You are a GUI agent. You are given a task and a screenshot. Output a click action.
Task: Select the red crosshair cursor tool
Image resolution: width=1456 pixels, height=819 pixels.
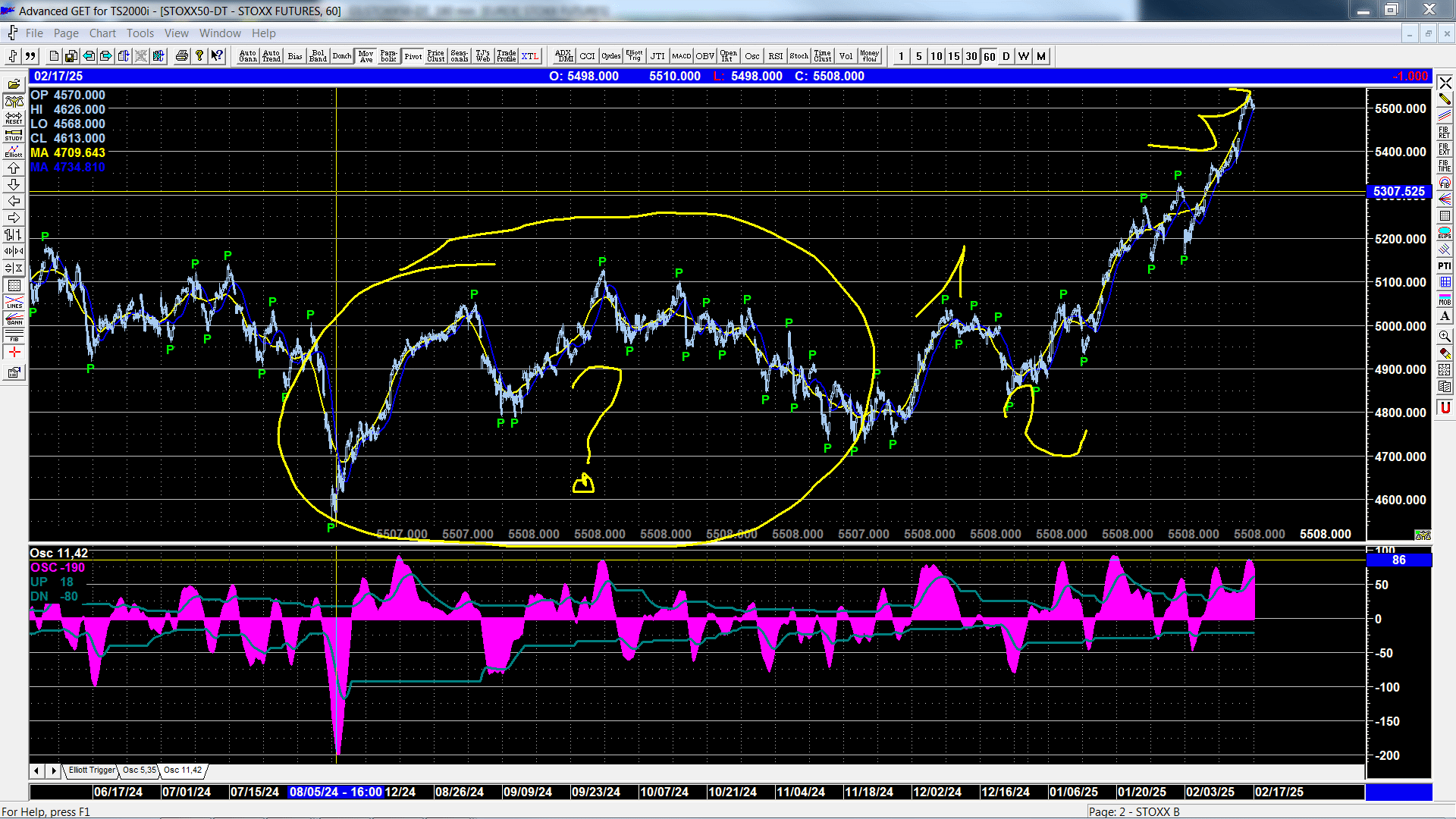pos(14,353)
